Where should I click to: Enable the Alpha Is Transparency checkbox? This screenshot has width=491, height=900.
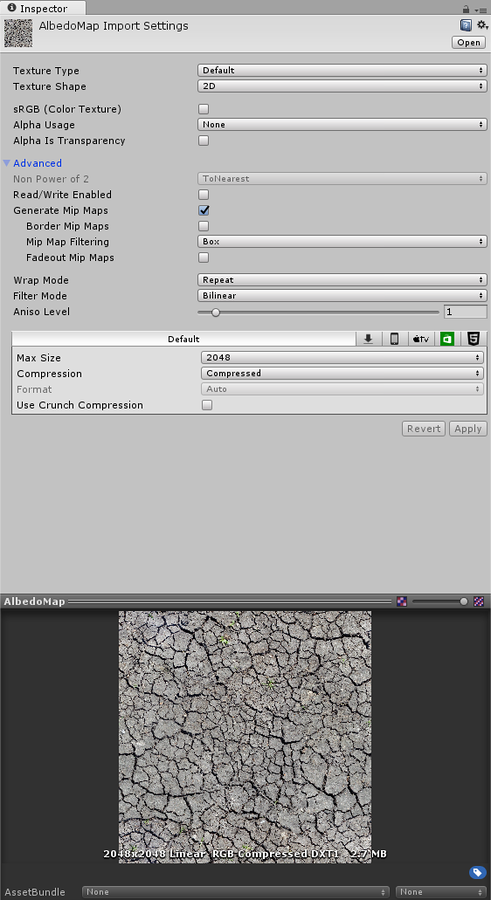[x=203, y=141]
